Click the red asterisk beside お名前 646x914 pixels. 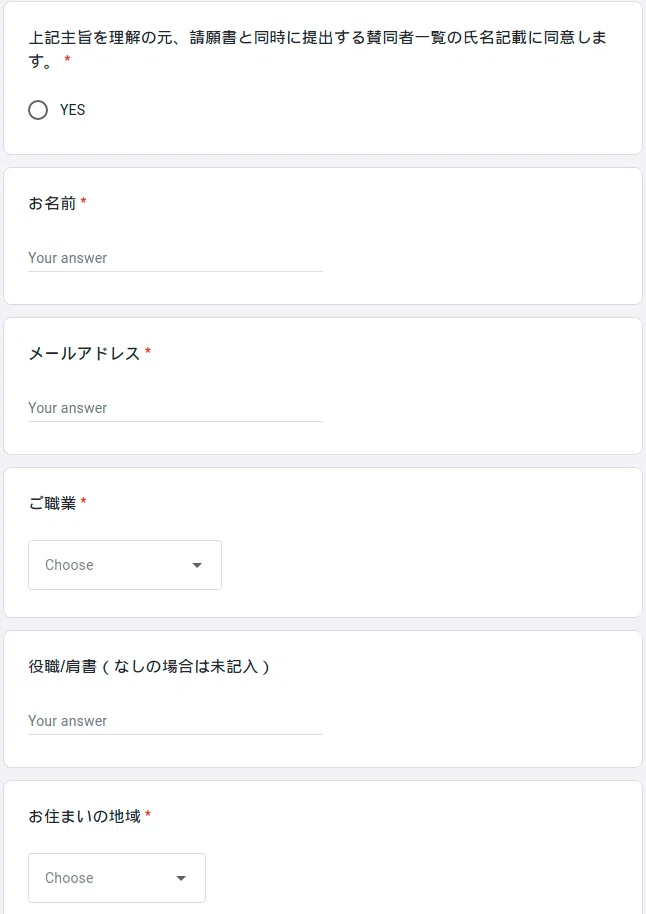[83, 202]
